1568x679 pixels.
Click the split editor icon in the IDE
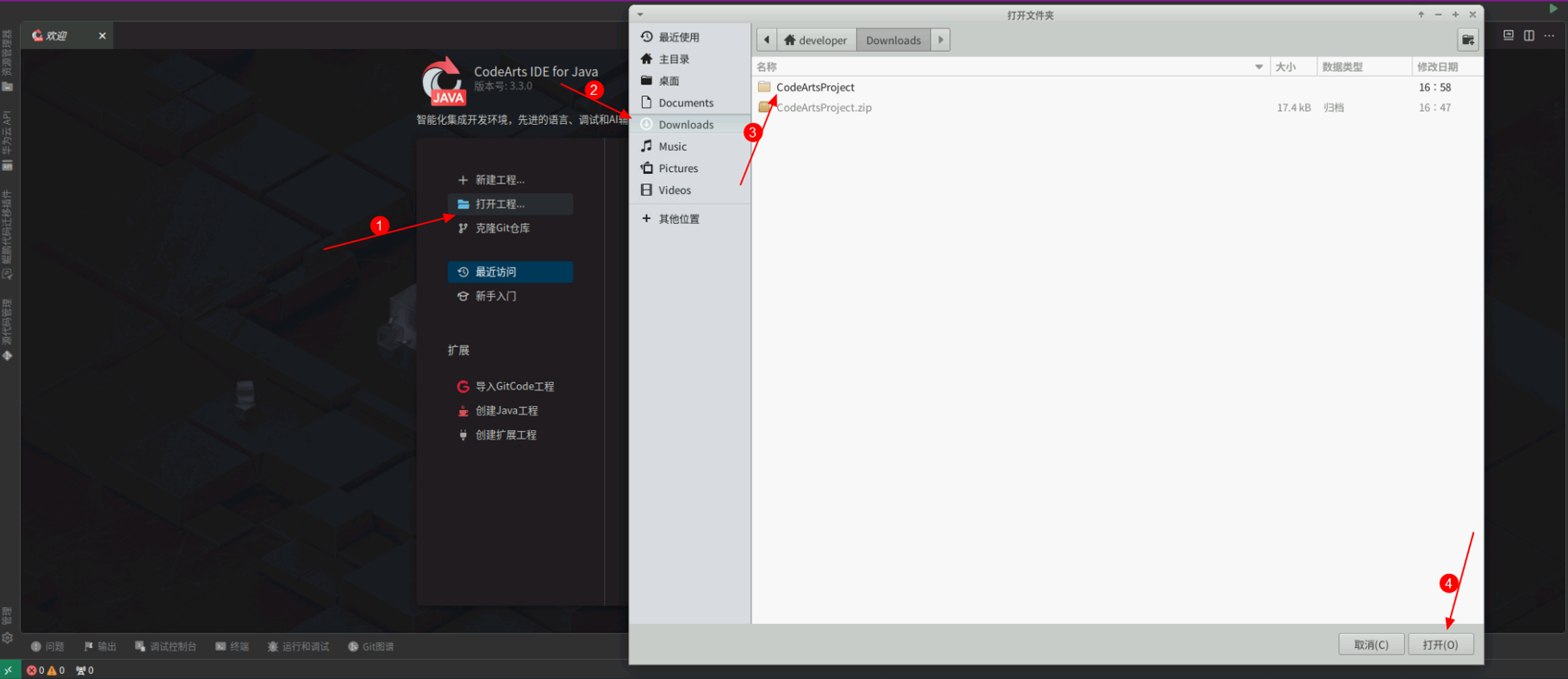click(x=1529, y=35)
